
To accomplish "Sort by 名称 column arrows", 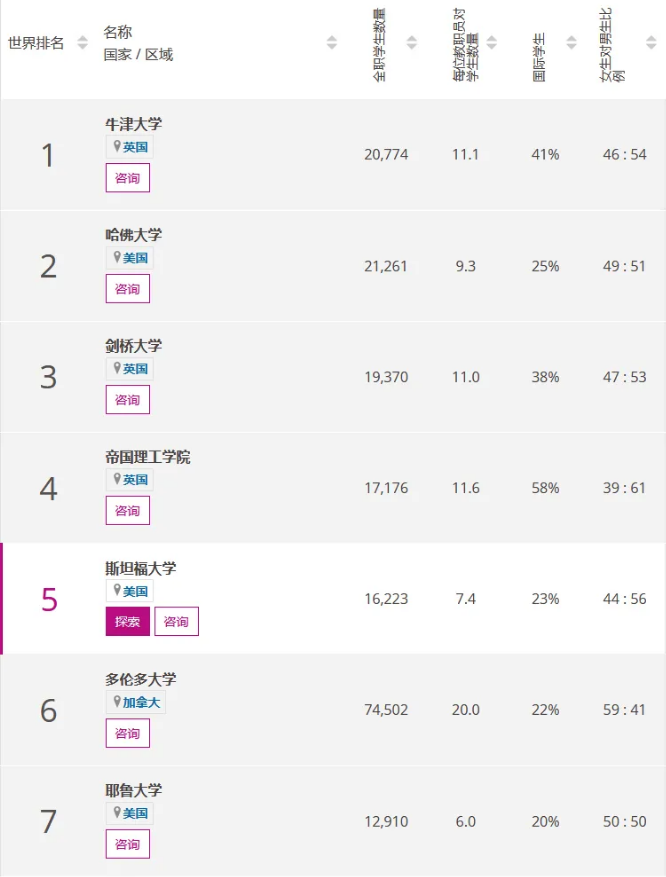I will pos(332,43).
